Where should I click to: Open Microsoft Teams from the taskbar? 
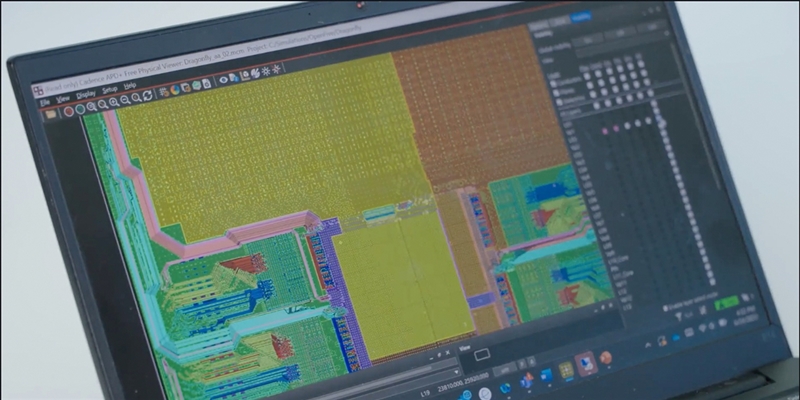click(x=527, y=380)
